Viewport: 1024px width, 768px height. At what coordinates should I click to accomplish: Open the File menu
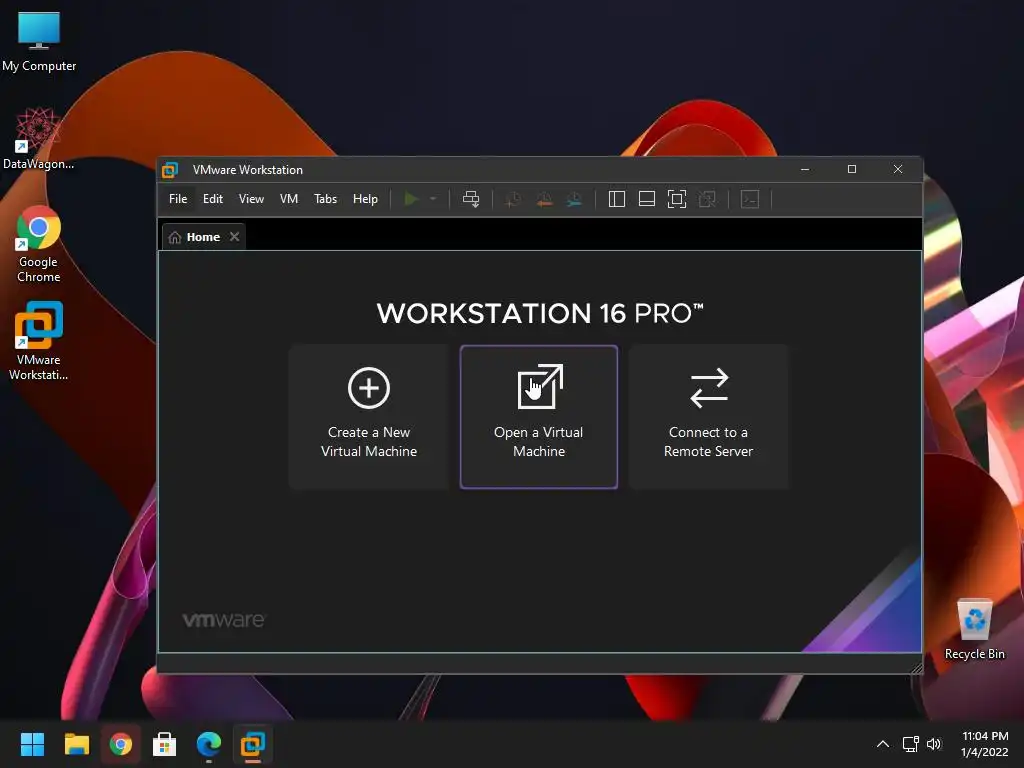(178, 199)
